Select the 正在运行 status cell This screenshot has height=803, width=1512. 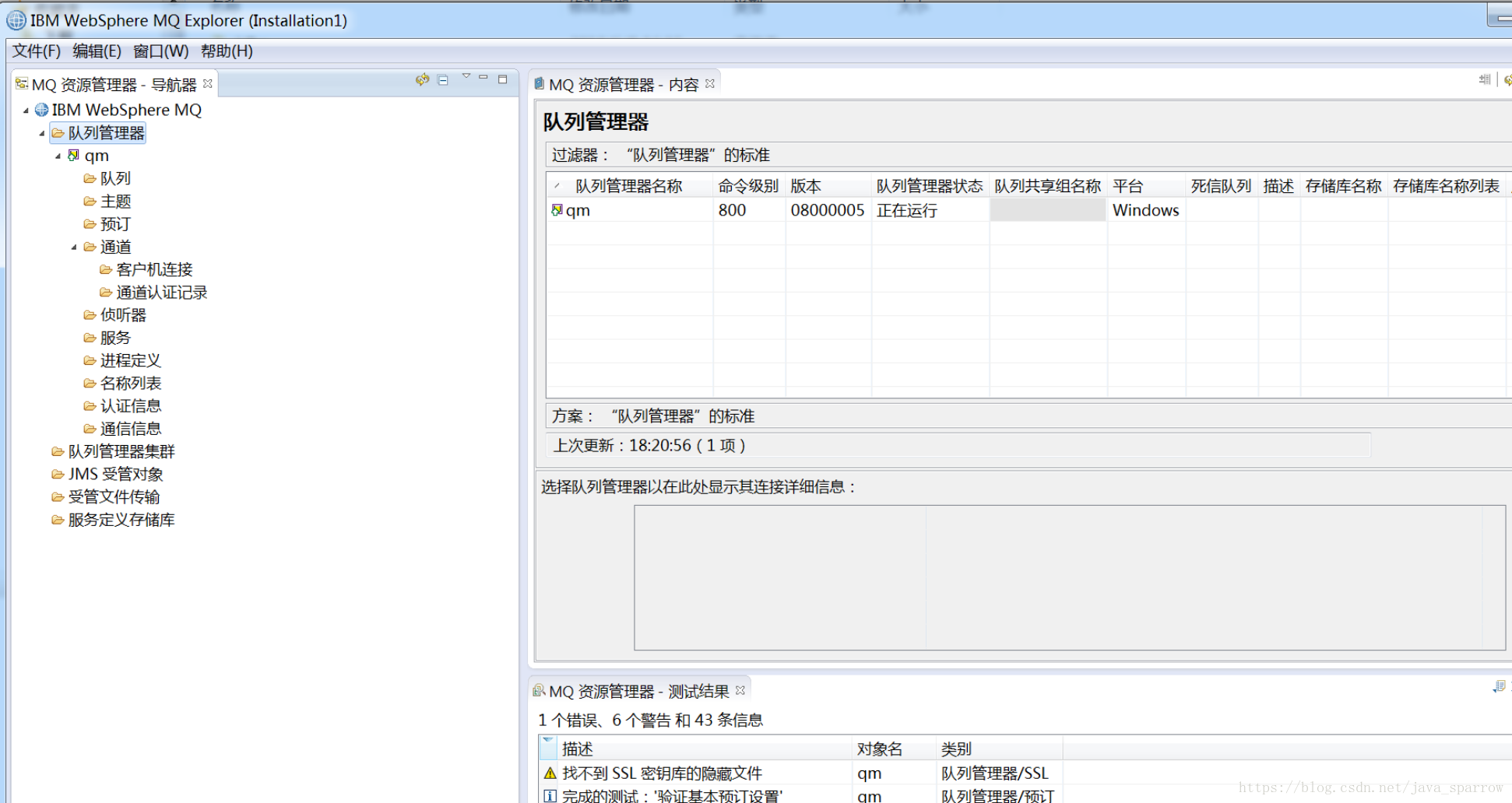coord(930,210)
